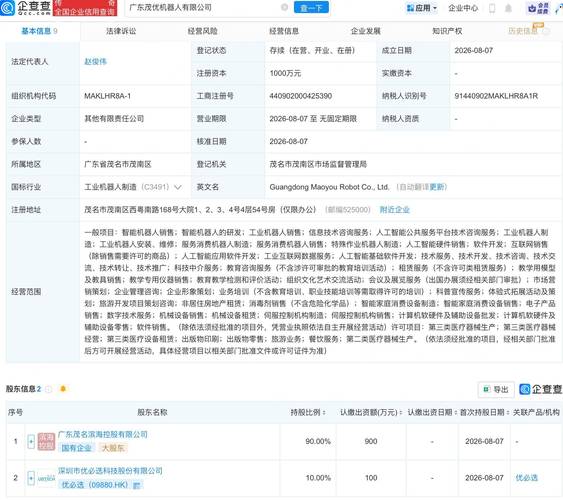
Task: Open 深圳市优必选科技股份有限公司 shareholder link
Action: 110,471
